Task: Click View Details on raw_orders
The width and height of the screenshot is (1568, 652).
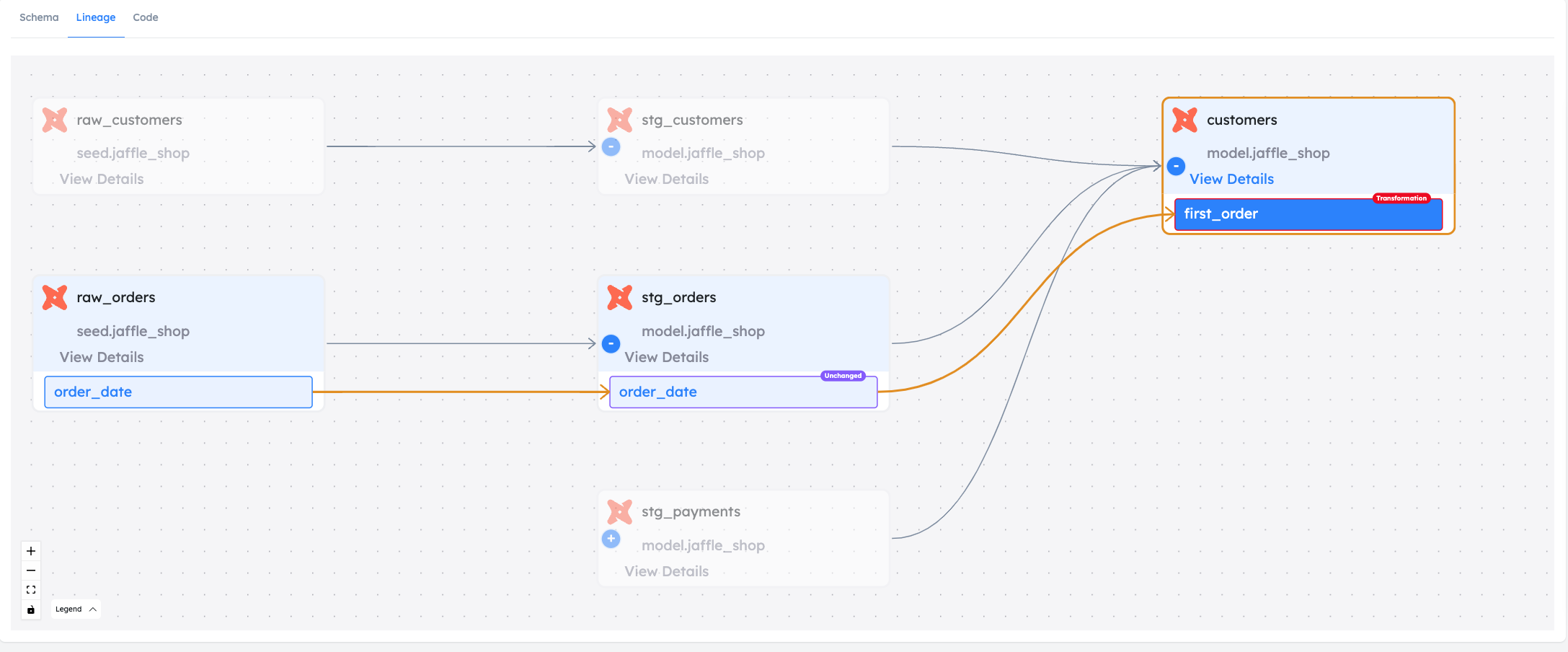Action: (x=102, y=357)
